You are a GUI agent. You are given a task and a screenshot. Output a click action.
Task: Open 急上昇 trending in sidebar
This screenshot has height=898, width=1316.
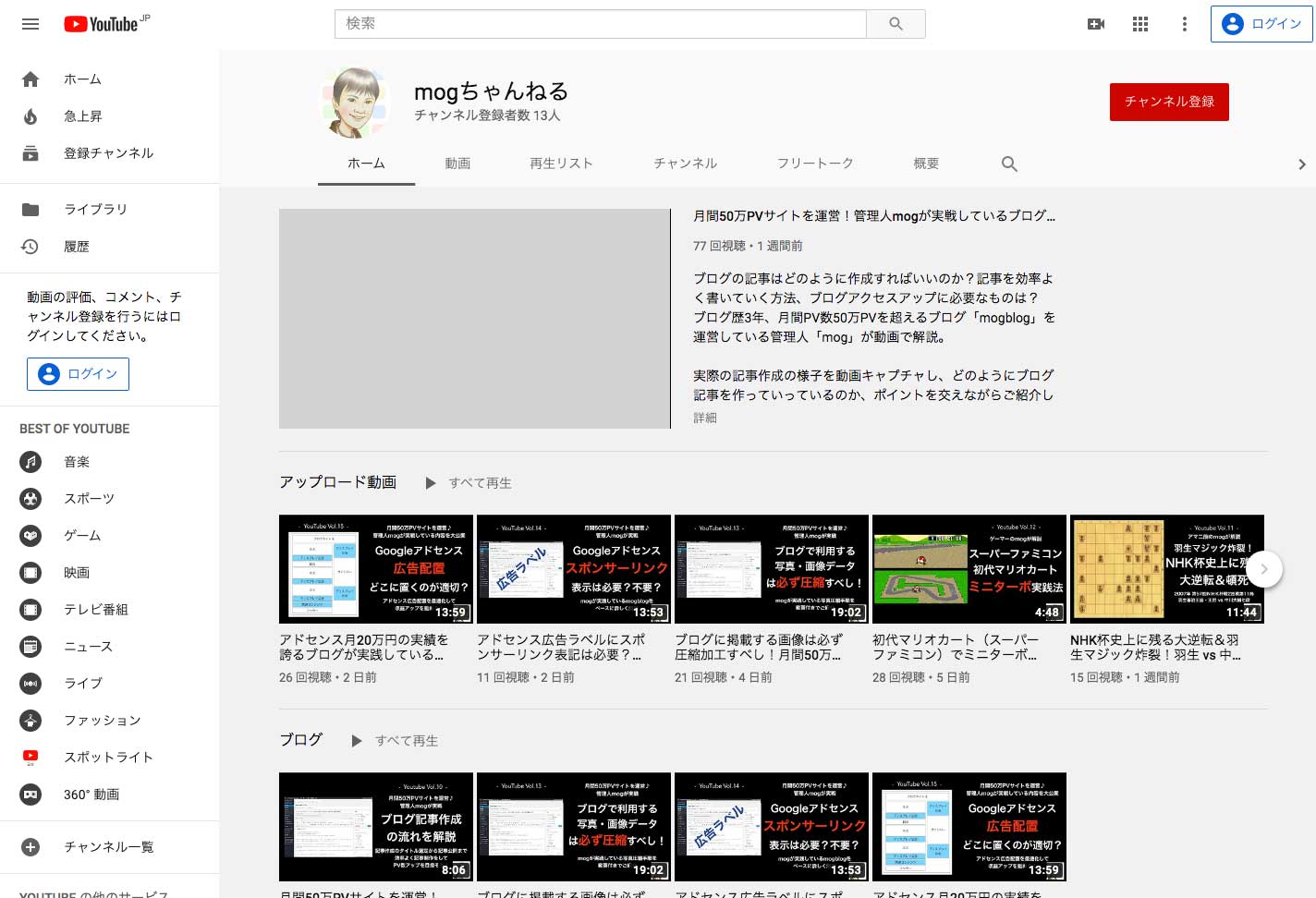109,116
